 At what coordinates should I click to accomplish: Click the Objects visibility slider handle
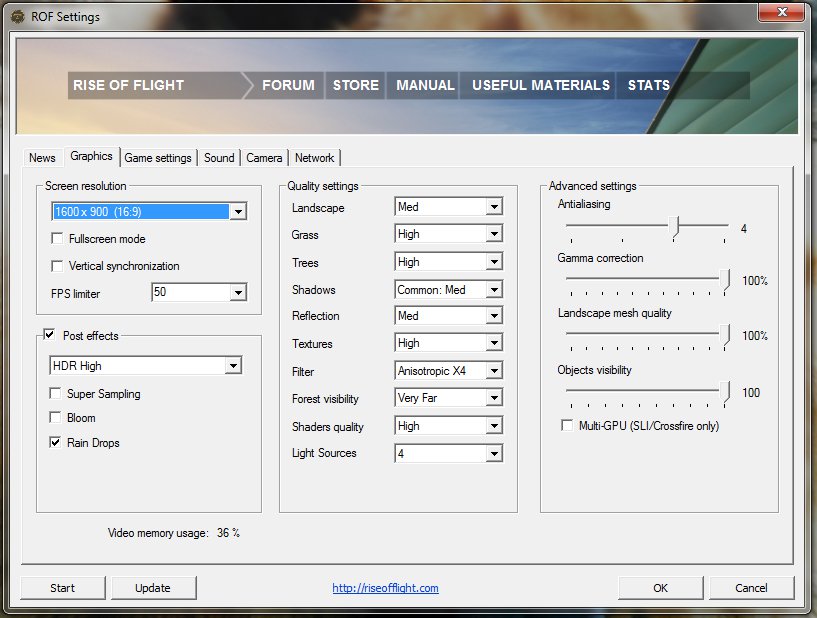coord(725,392)
